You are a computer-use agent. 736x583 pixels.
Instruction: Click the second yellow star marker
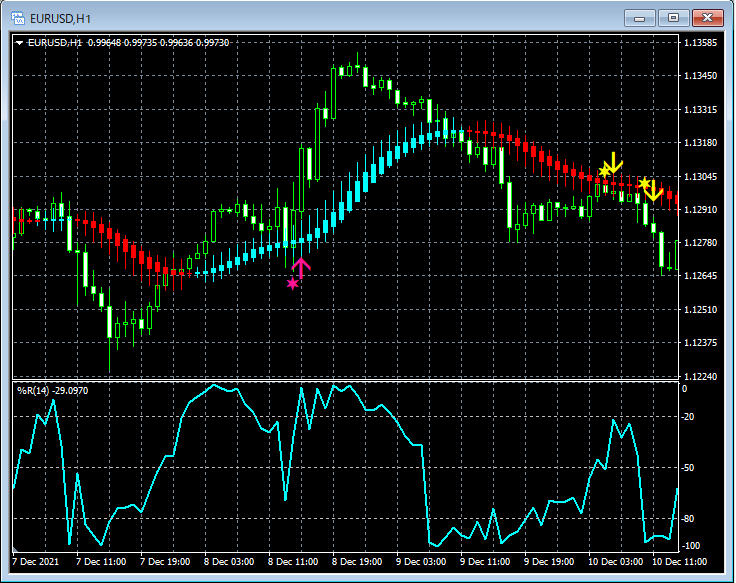644,183
